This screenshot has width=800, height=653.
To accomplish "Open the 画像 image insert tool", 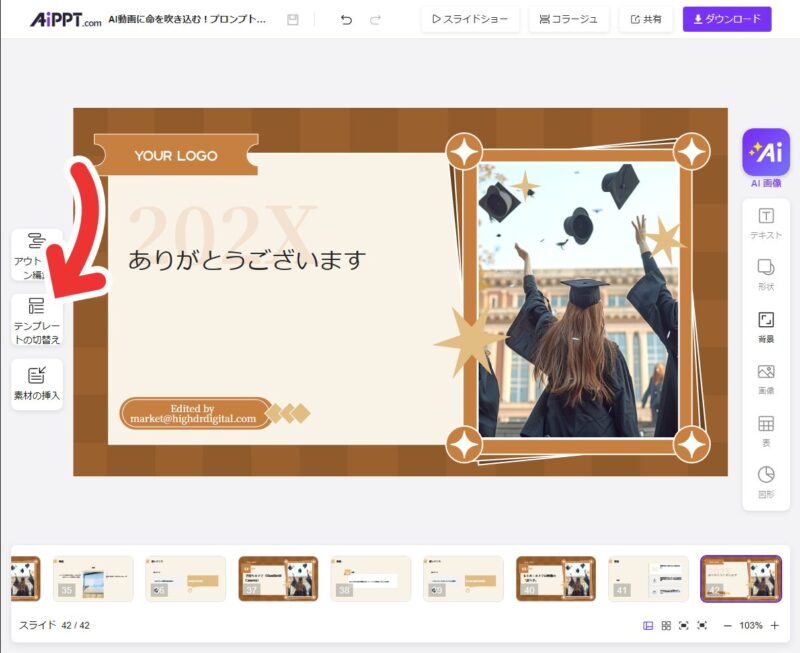I will [x=766, y=378].
